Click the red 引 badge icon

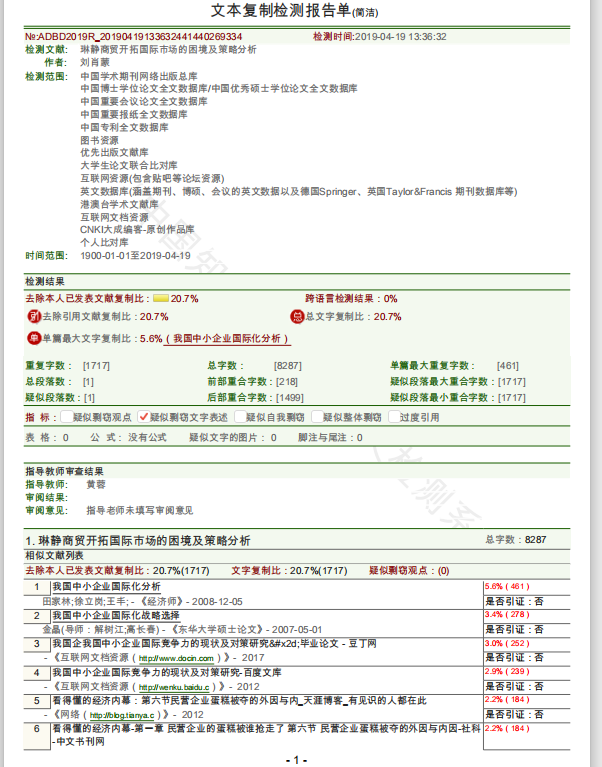[34, 316]
